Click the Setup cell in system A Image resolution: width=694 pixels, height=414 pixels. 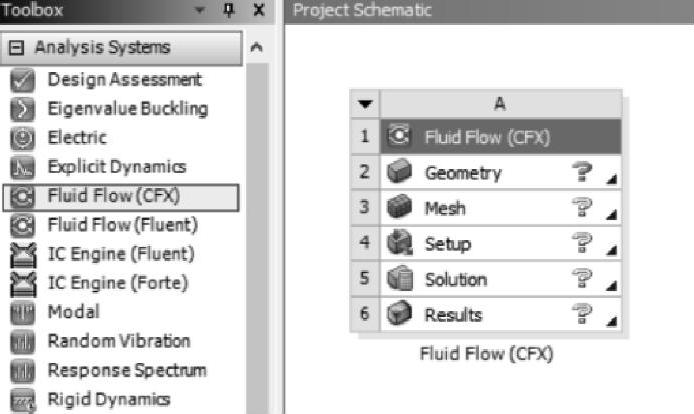pos(448,244)
